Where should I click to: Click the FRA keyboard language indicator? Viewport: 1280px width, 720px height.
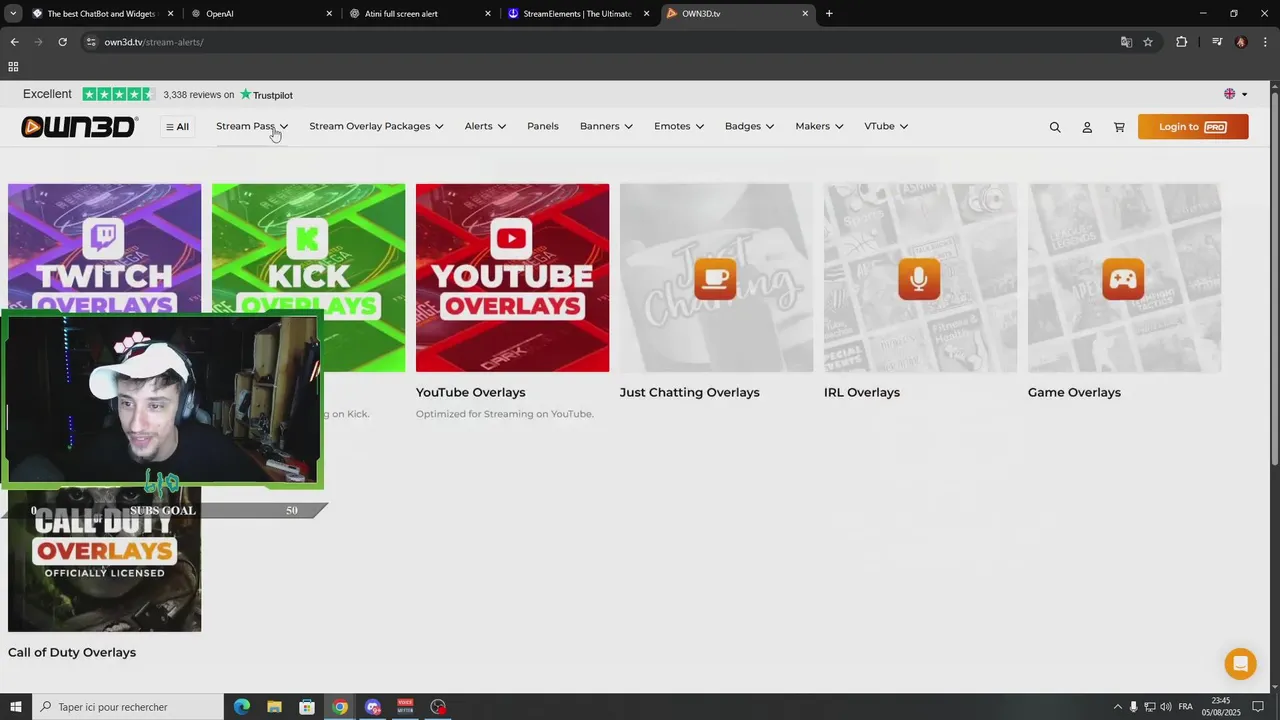[1185, 707]
